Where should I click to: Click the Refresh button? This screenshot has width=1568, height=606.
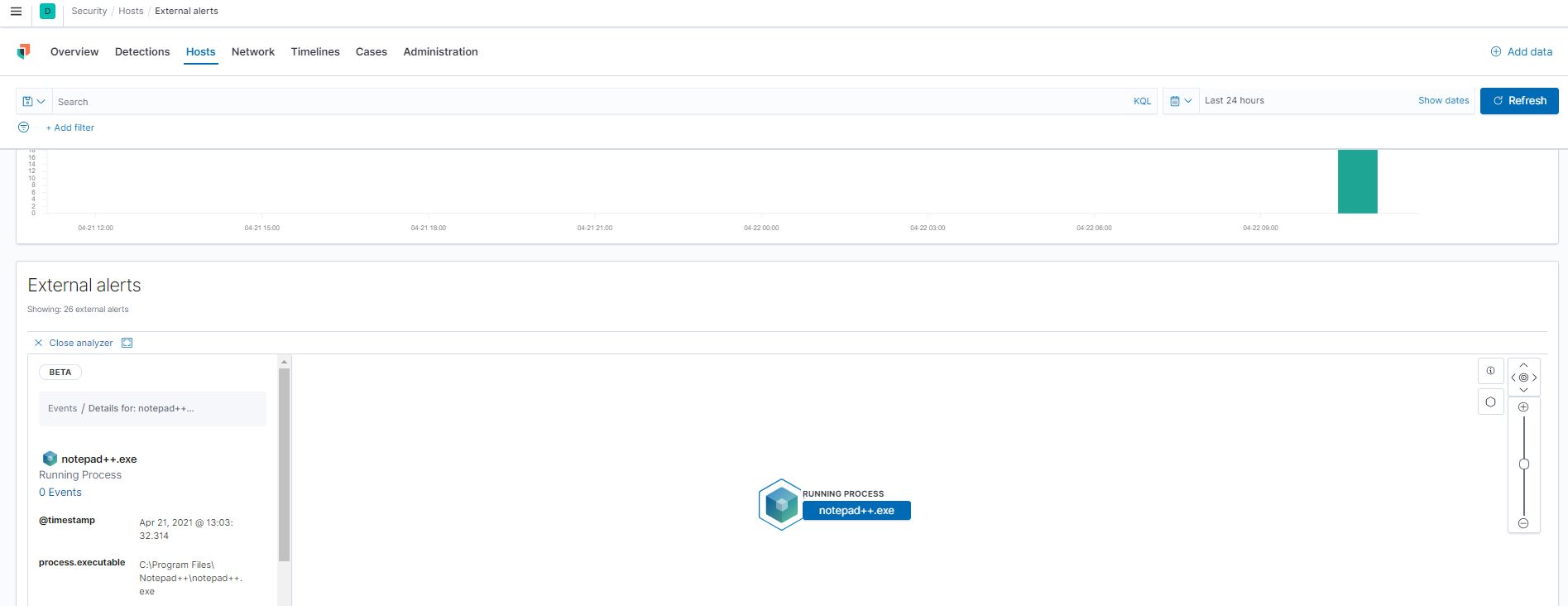click(x=1519, y=101)
